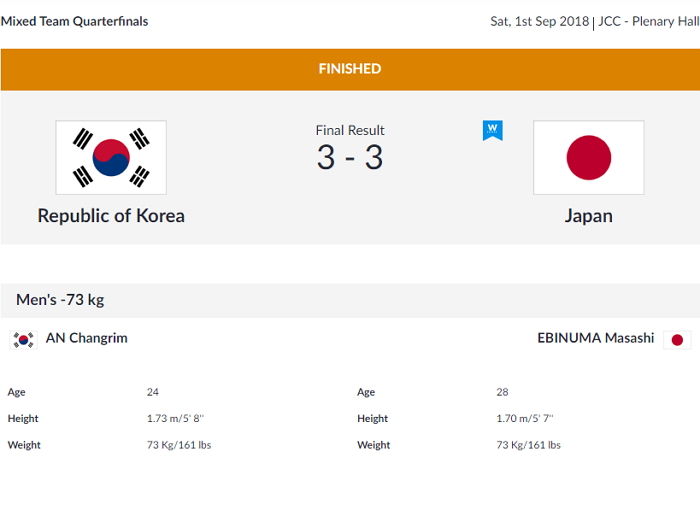700x508 pixels.
Task: Click the small Korean flag beside AN Changrim
Action: [23, 340]
